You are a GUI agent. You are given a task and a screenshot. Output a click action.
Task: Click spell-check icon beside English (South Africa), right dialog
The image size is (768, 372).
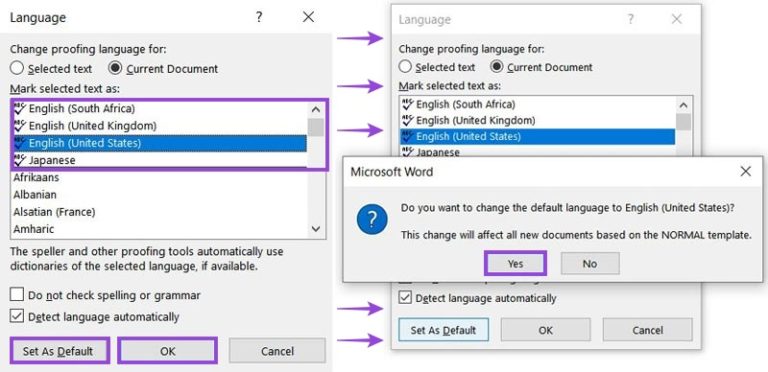point(408,104)
